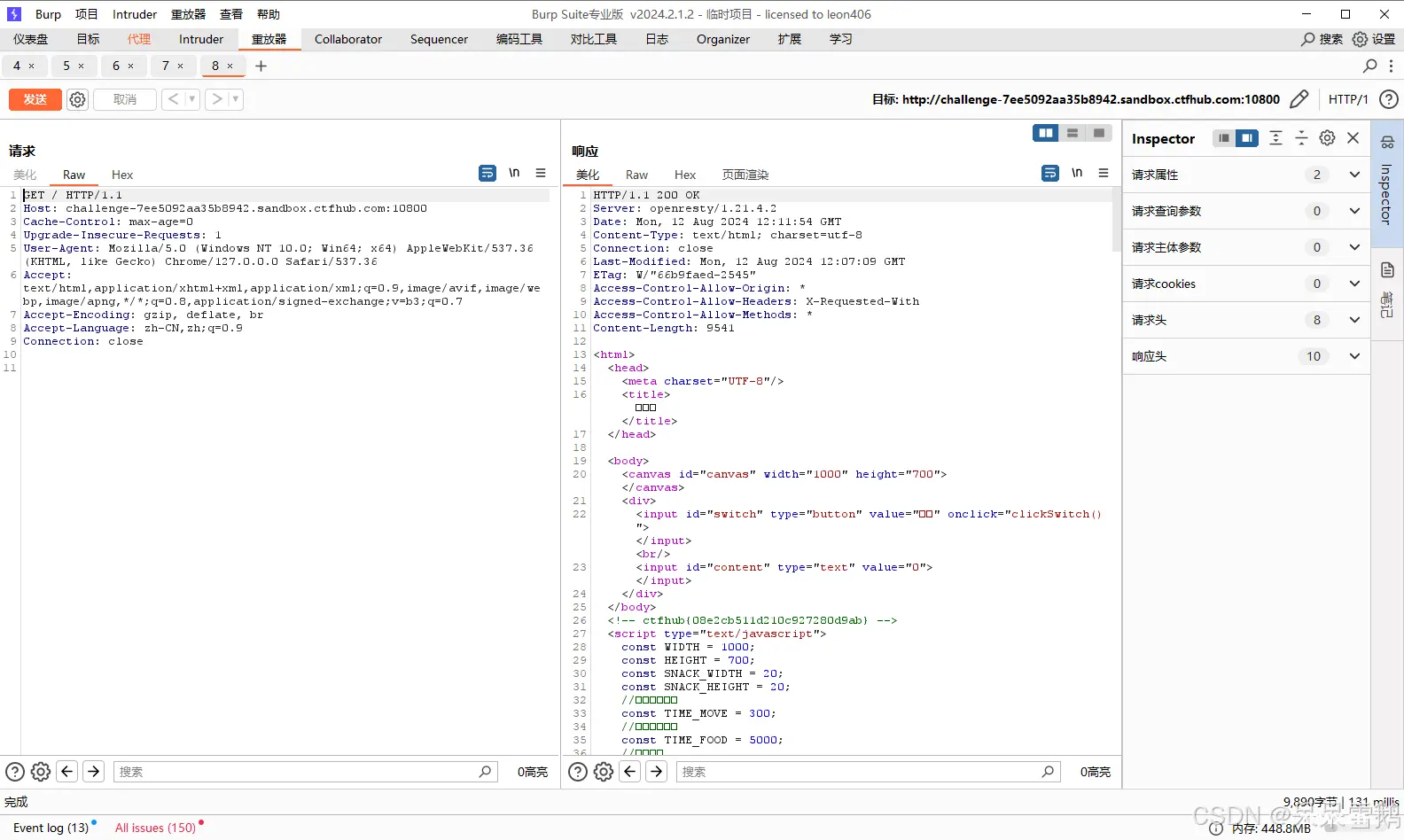The width and height of the screenshot is (1404, 840).
Task: Click request search input field
Action: [306, 772]
